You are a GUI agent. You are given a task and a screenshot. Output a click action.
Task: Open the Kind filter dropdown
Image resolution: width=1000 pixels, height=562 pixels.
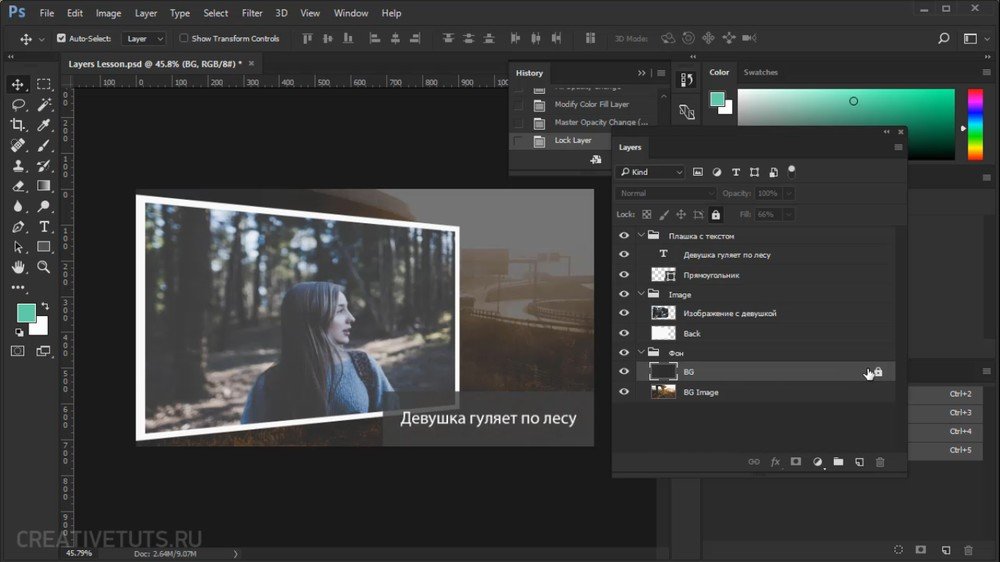tap(652, 172)
